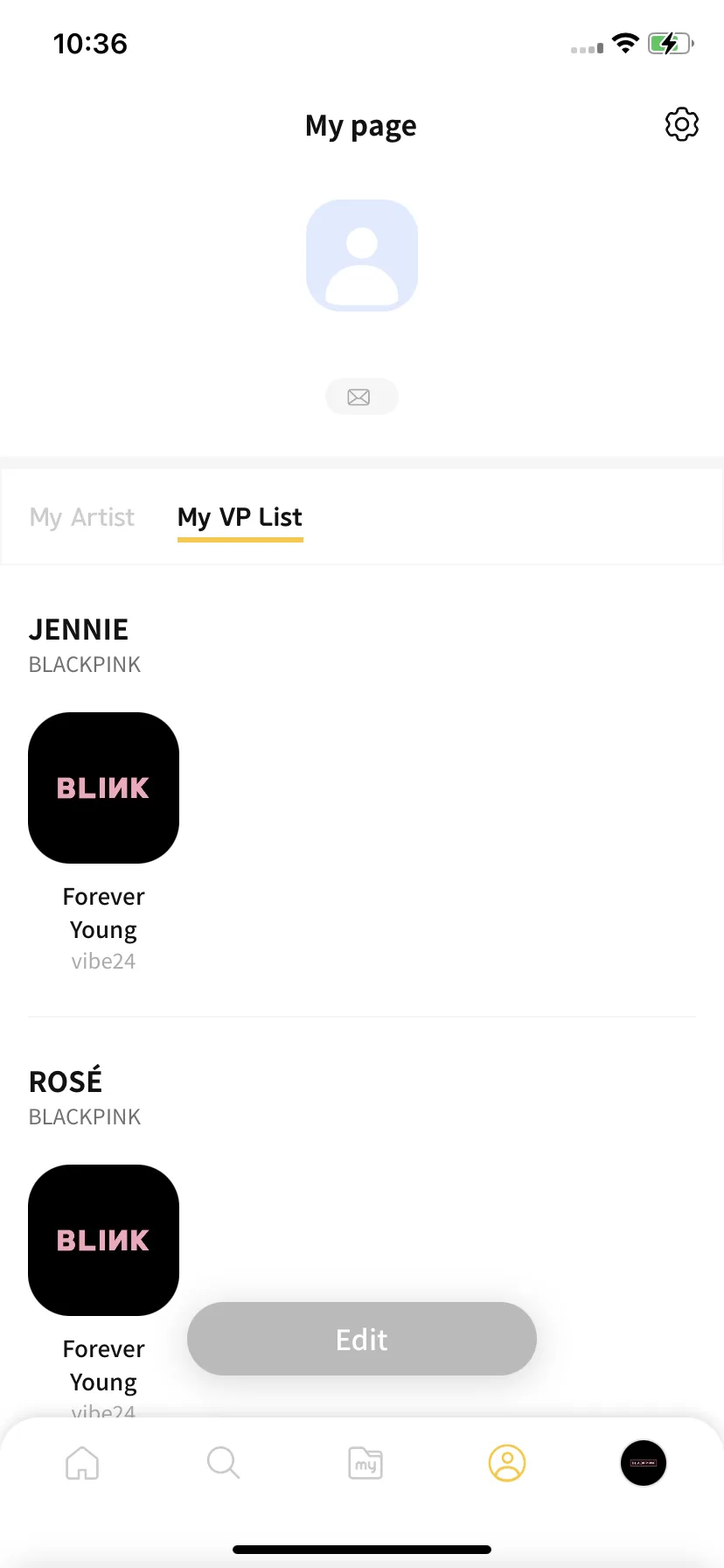Tap the Edit button

(x=362, y=1339)
